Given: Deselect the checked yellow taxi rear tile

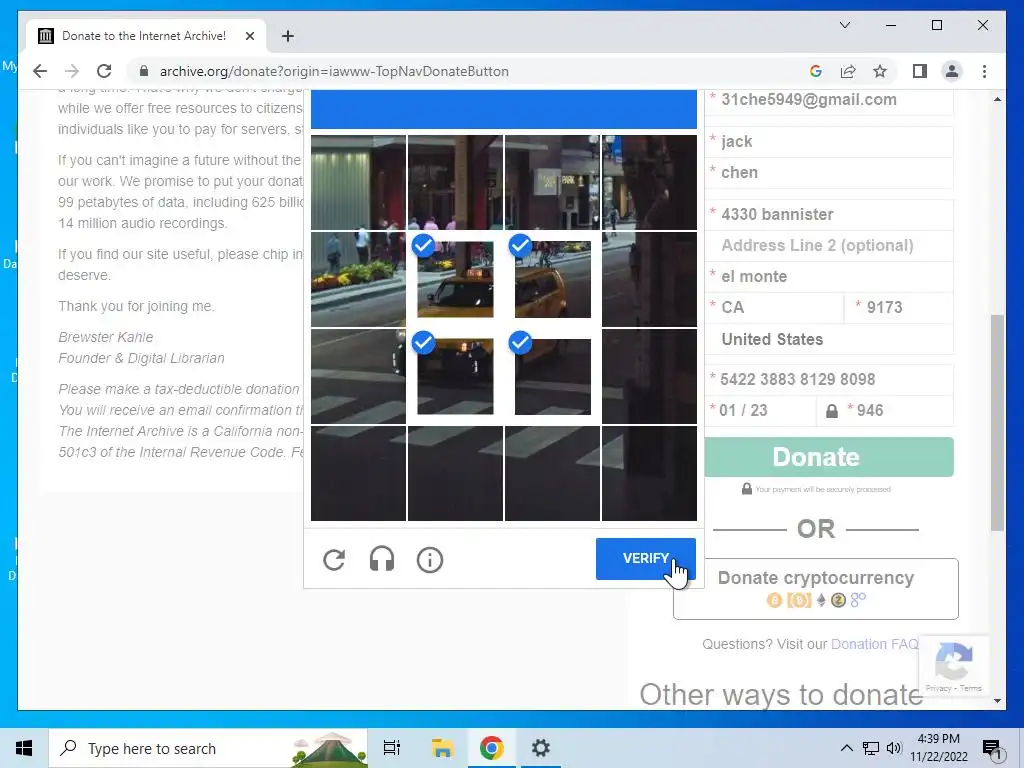Looking at the screenshot, I should coord(552,280).
